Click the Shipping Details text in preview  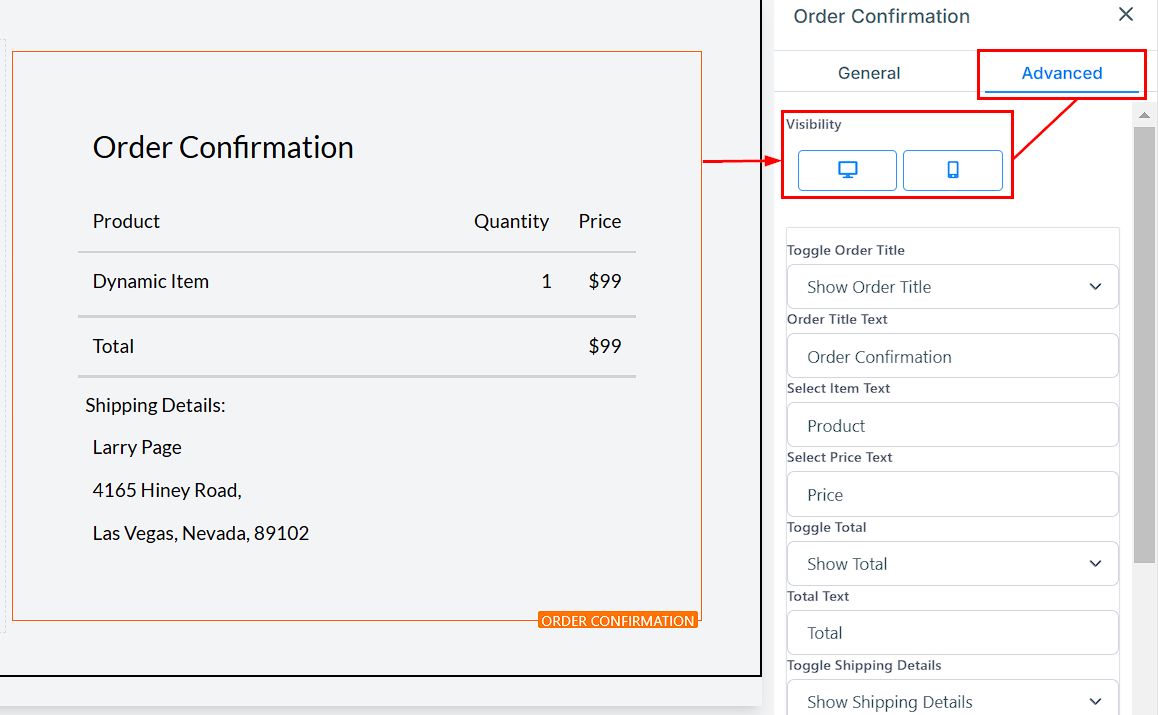(155, 406)
